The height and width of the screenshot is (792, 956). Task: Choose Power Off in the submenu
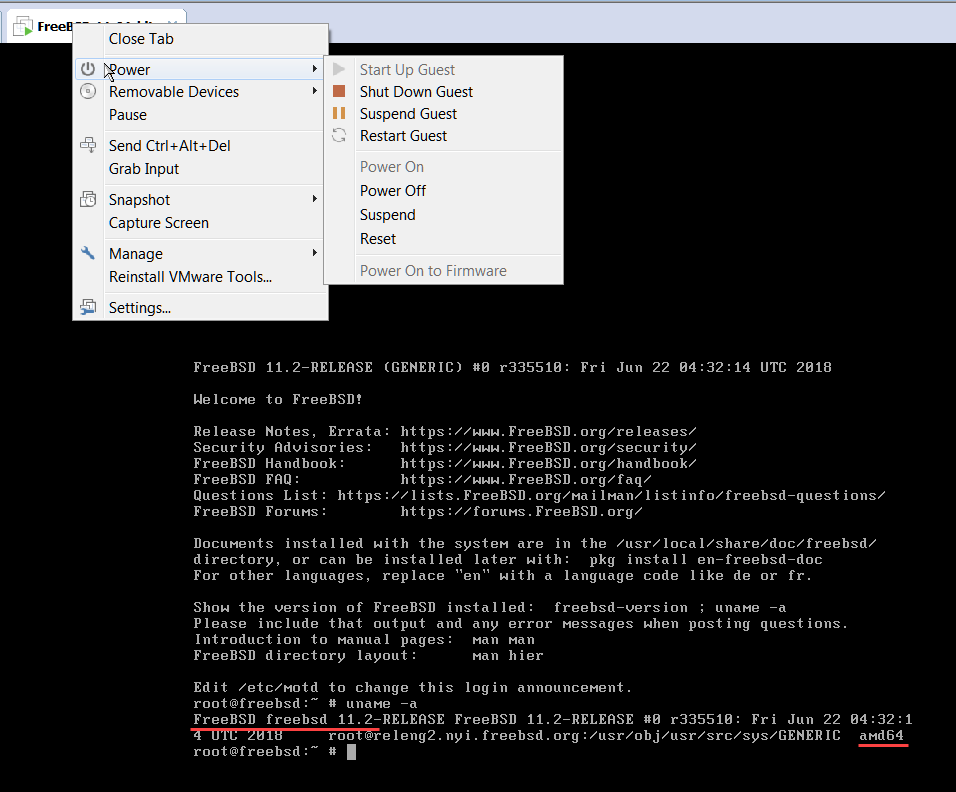[393, 191]
